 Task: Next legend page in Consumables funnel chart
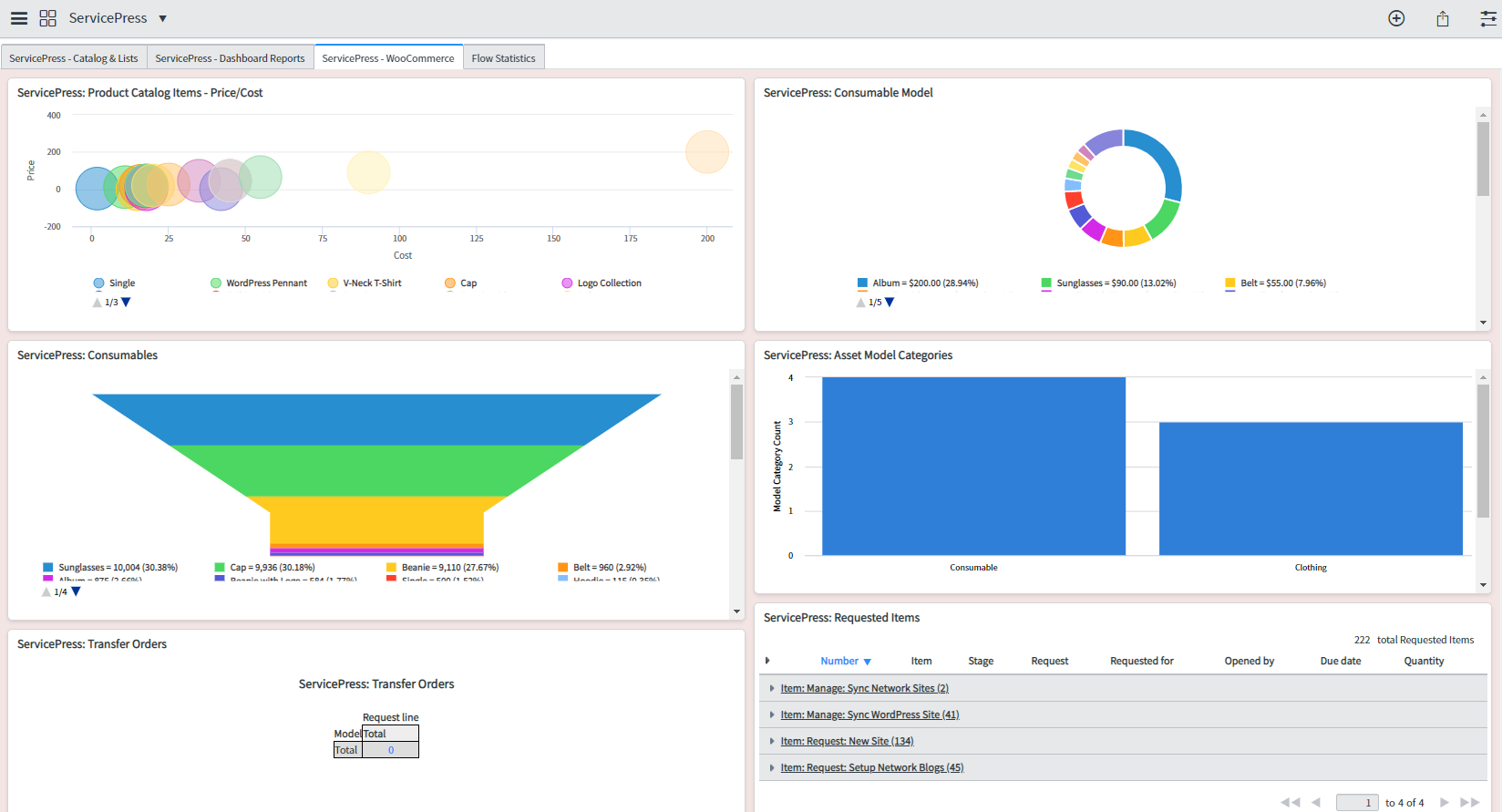point(77,592)
